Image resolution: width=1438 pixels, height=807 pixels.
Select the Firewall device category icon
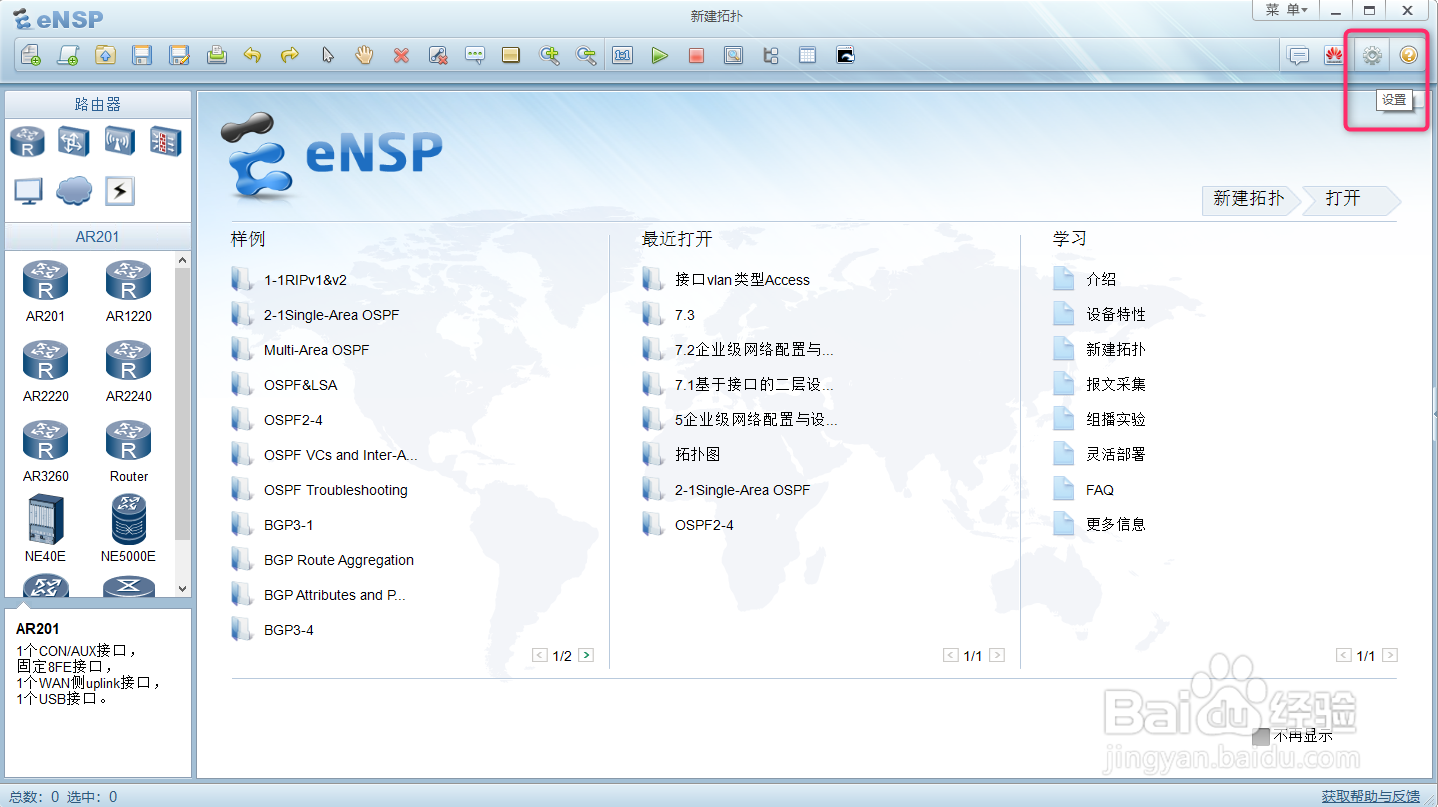point(166,141)
